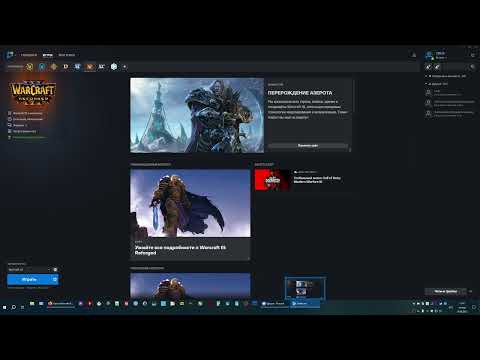This screenshot has width=480, height=360.
Task: Open the first tab in the top navigation
Action: pos(29,55)
